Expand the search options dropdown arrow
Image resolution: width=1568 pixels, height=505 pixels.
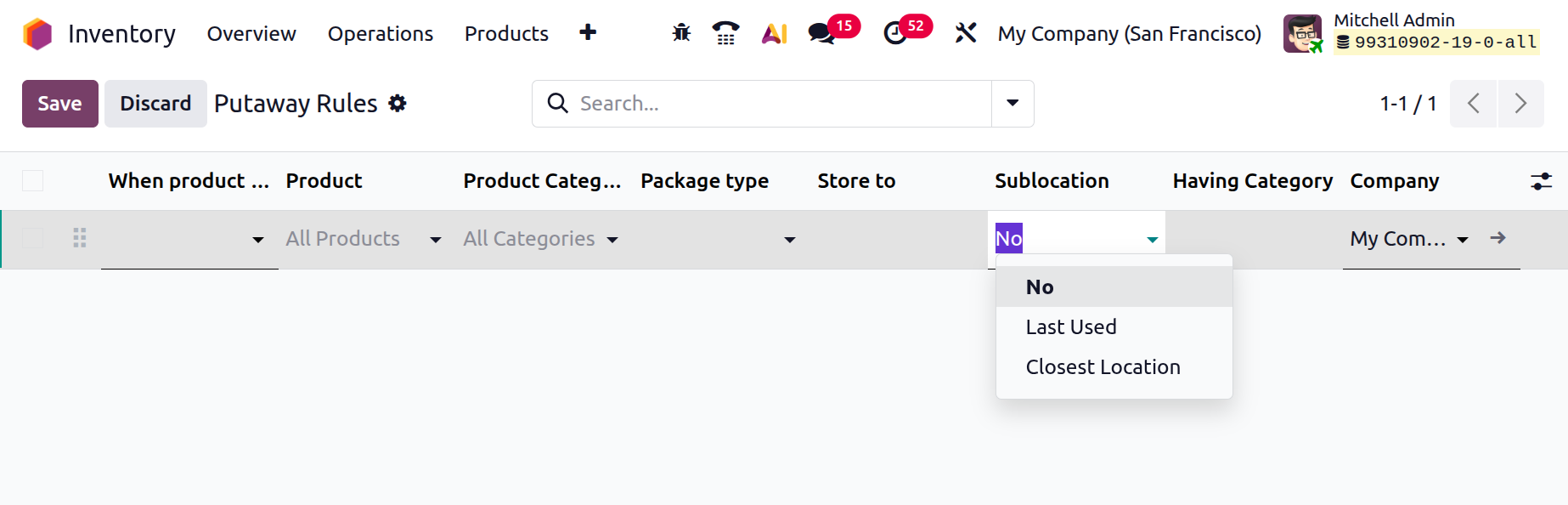coord(1012,103)
